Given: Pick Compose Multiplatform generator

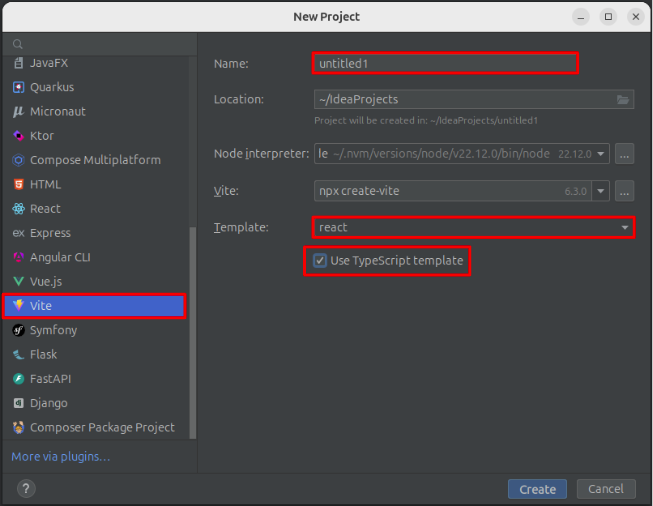Looking at the screenshot, I should coord(94,160).
